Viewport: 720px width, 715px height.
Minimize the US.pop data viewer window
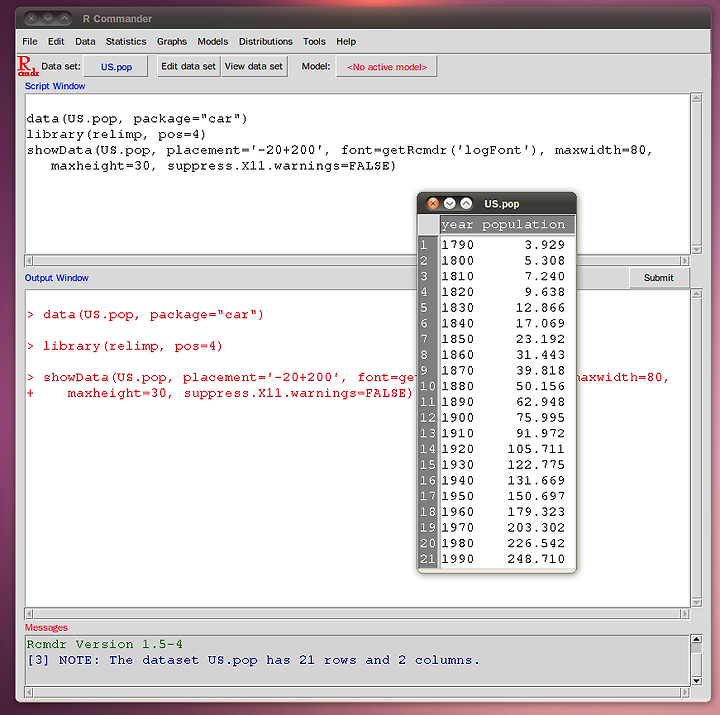450,203
